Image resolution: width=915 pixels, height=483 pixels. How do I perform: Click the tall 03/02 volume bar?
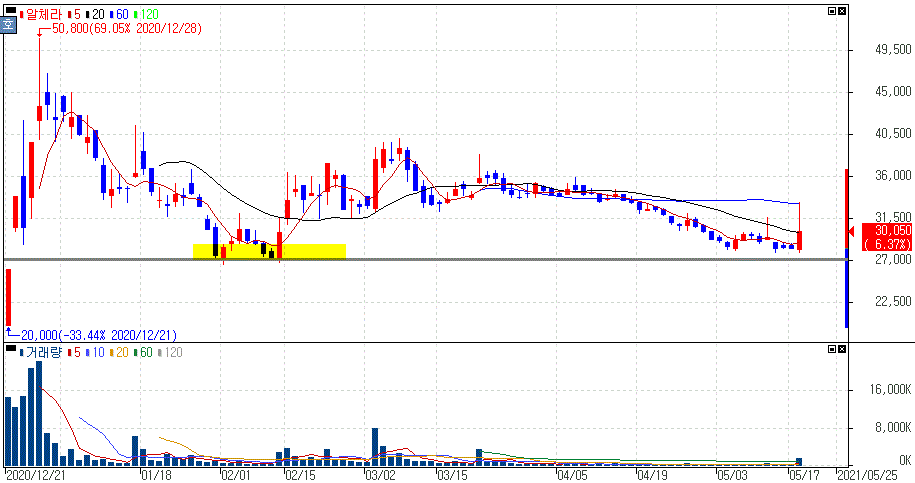click(375, 447)
